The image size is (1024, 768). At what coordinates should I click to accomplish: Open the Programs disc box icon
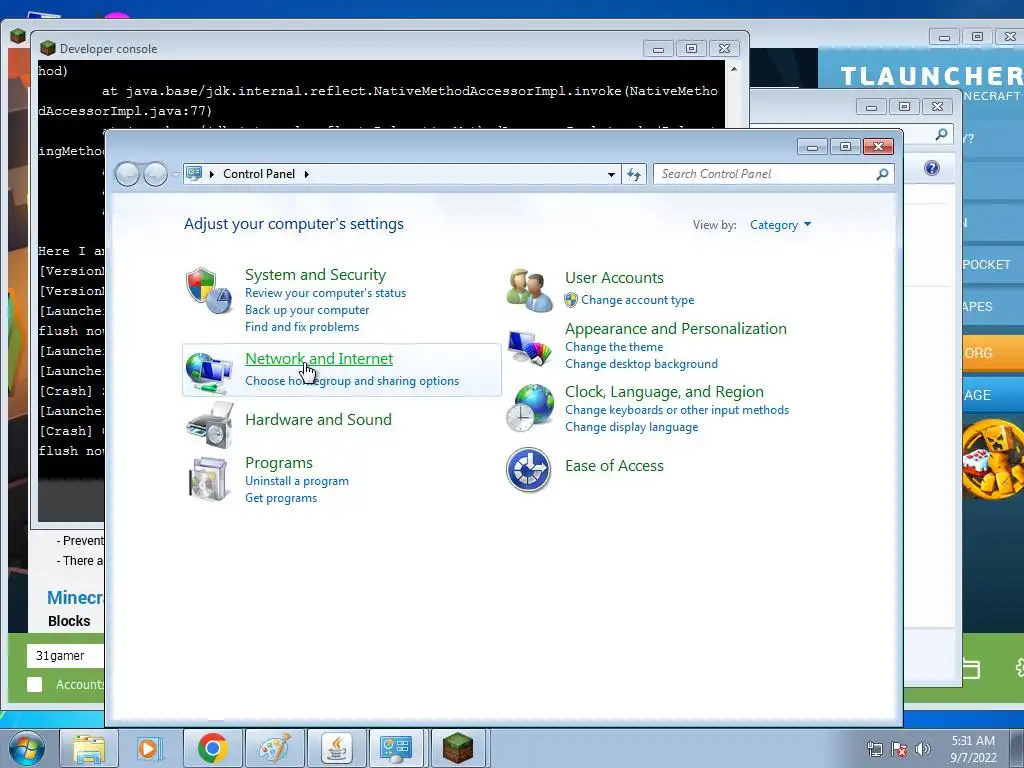pos(208,479)
